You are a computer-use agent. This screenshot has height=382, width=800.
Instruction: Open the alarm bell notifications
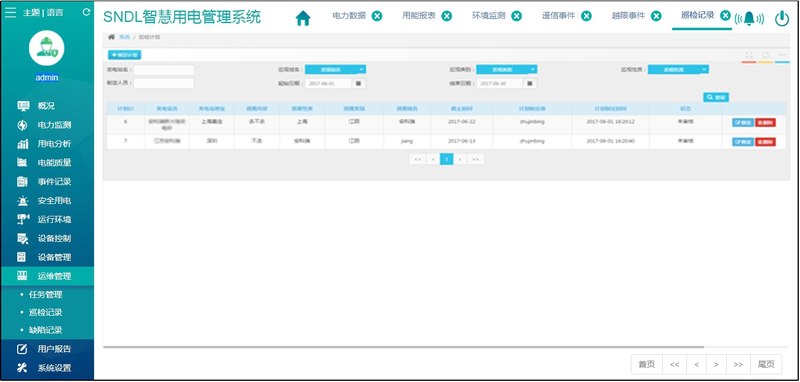749,19
